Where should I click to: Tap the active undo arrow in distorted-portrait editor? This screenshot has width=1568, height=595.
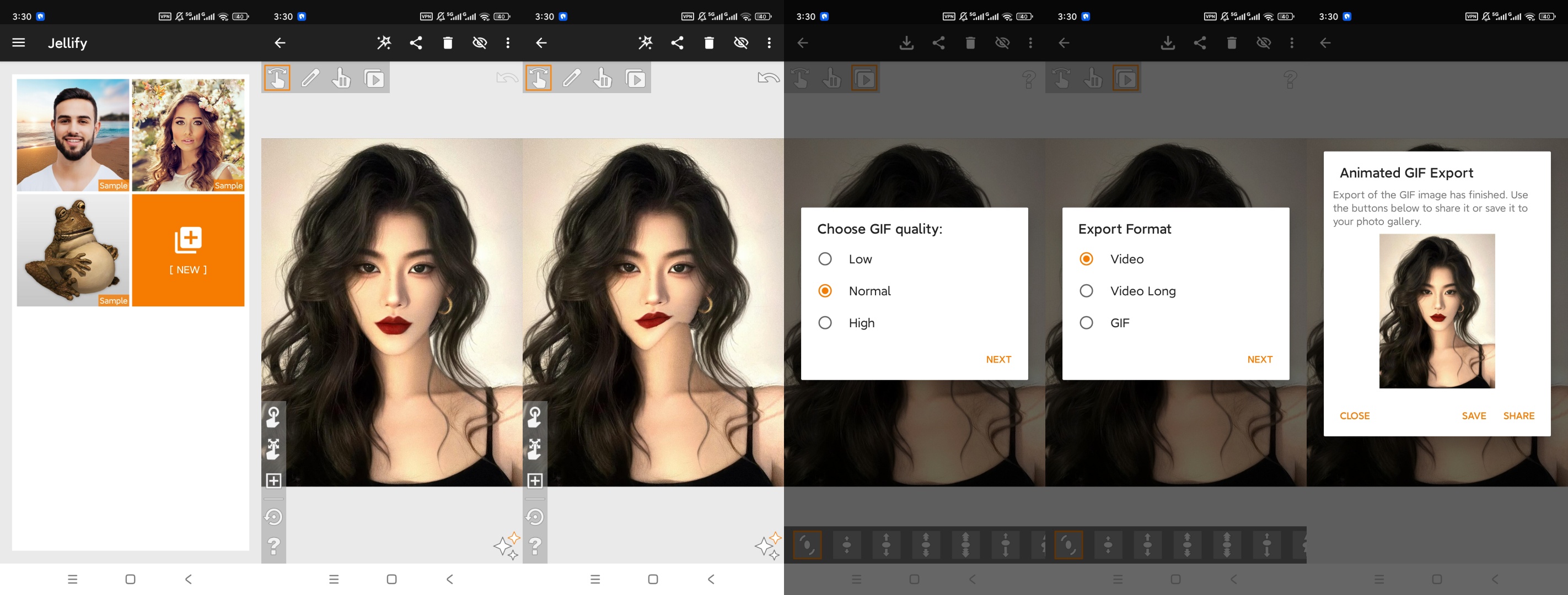(x=768, y=78)
